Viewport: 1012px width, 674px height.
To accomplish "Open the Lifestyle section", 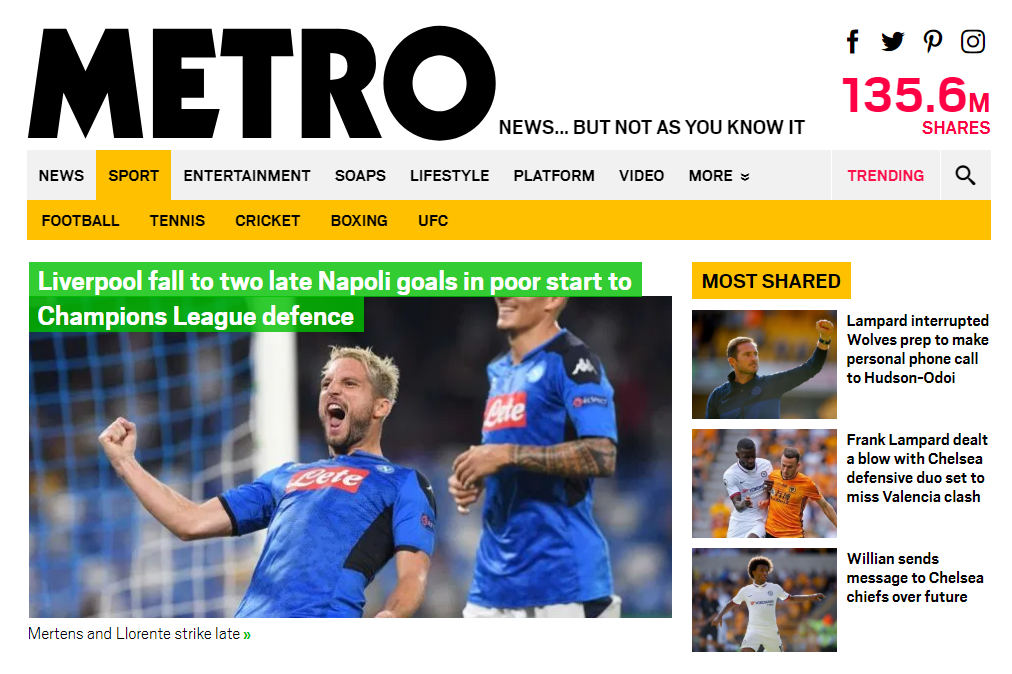I will (449, 176).
